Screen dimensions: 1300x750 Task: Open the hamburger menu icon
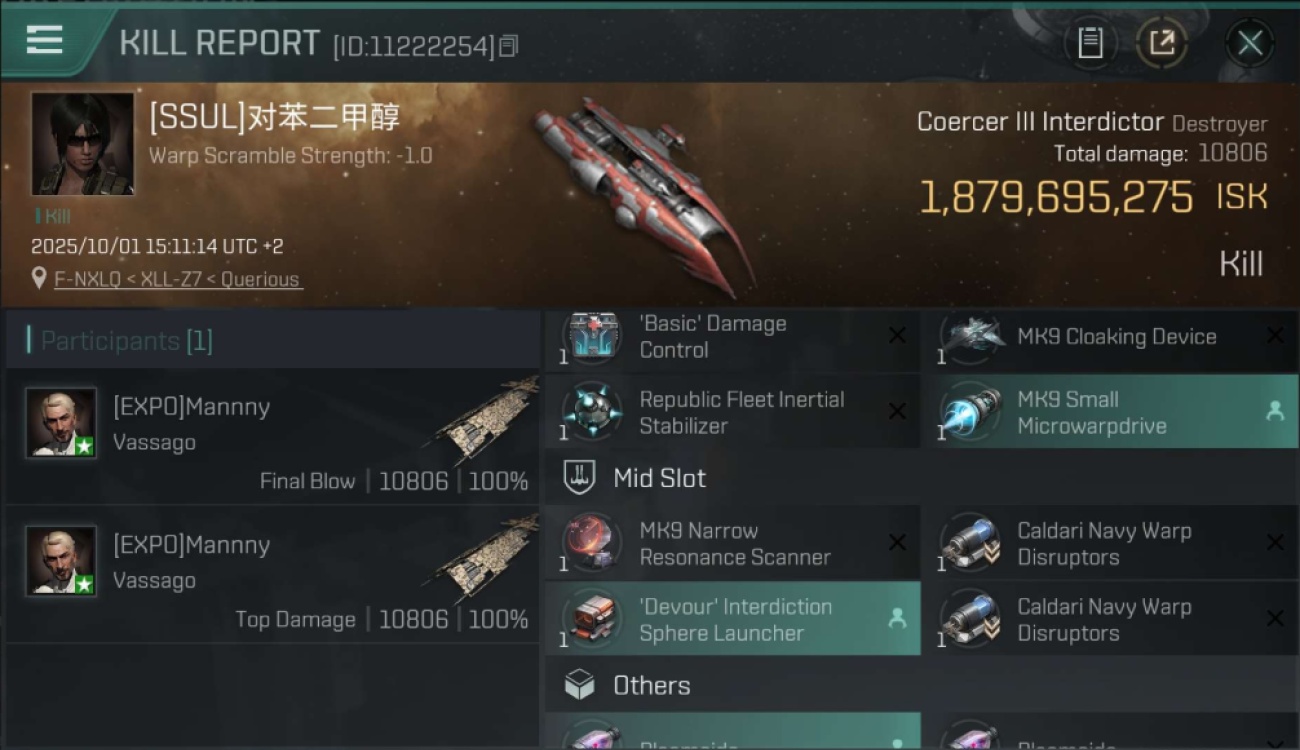pyautogui.click(x=44, y=40)
